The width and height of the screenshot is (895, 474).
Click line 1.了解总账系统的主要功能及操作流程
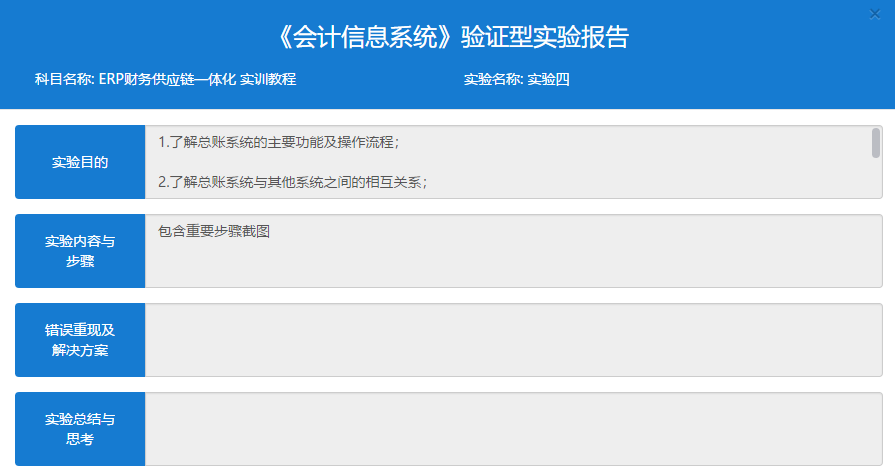point(279,142)
